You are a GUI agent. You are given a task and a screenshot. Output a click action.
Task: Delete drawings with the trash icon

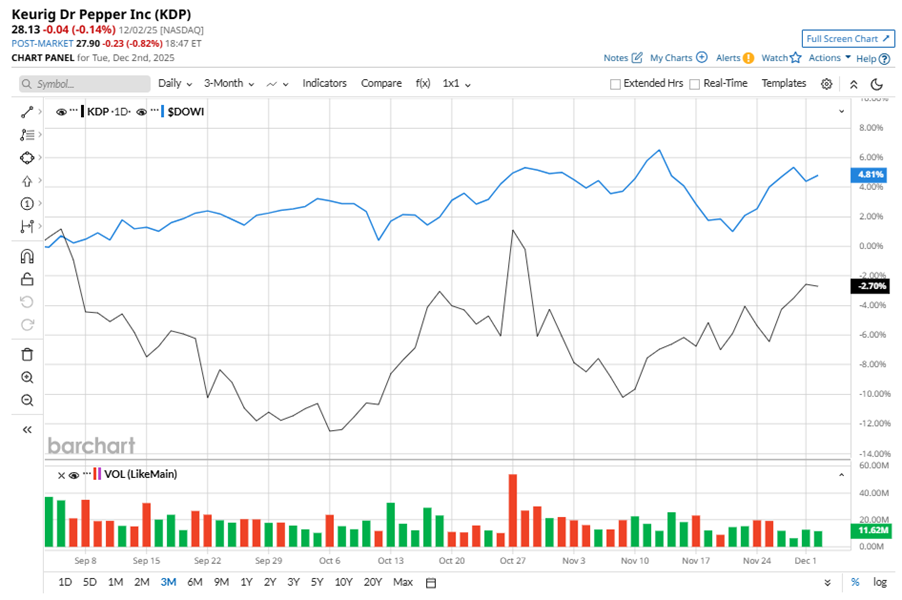click(27, 354)
